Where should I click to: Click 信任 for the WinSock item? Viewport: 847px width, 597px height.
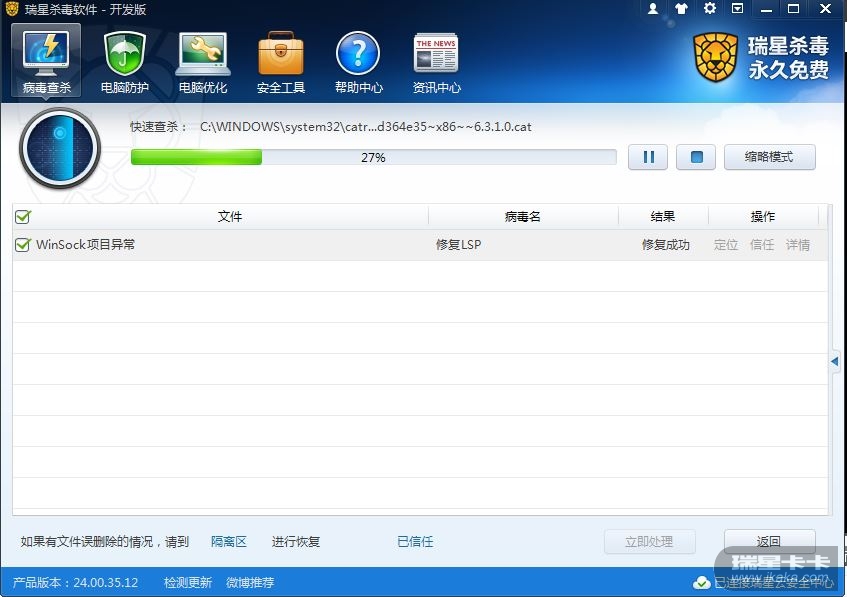click(x=762, y=245)
